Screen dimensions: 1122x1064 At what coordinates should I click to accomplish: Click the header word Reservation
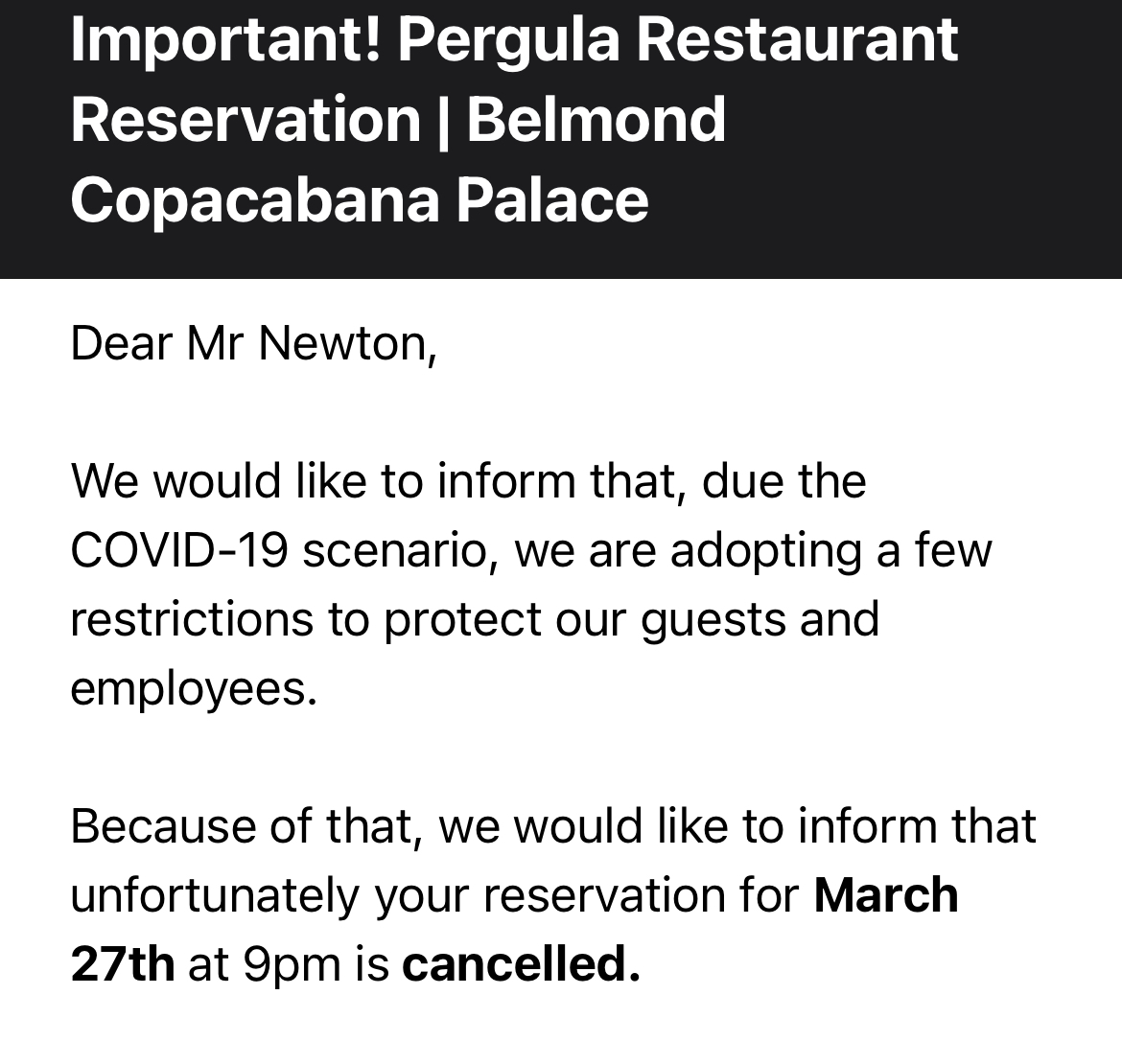[x=245, y=120]
